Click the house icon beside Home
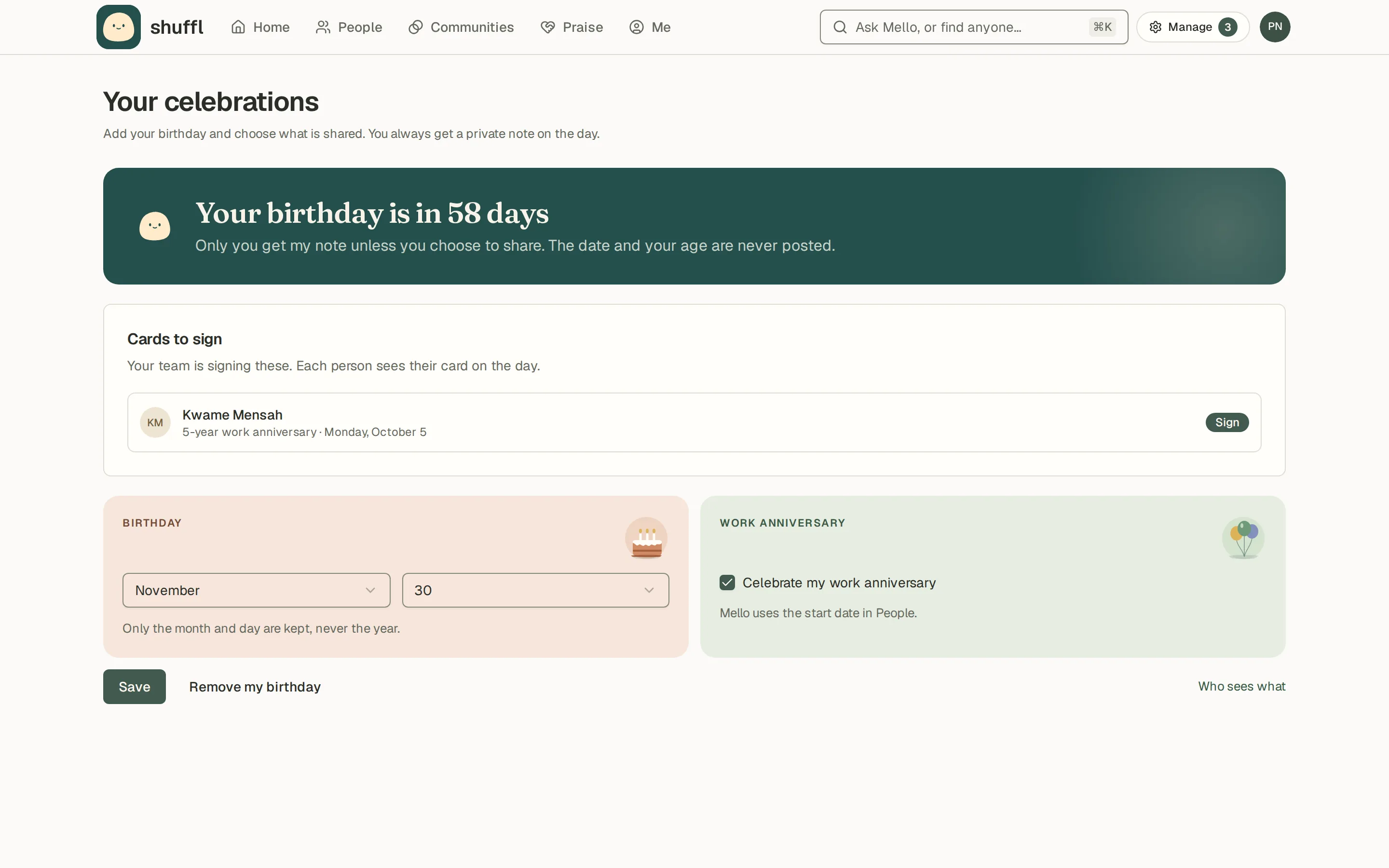 click(238, 27)
